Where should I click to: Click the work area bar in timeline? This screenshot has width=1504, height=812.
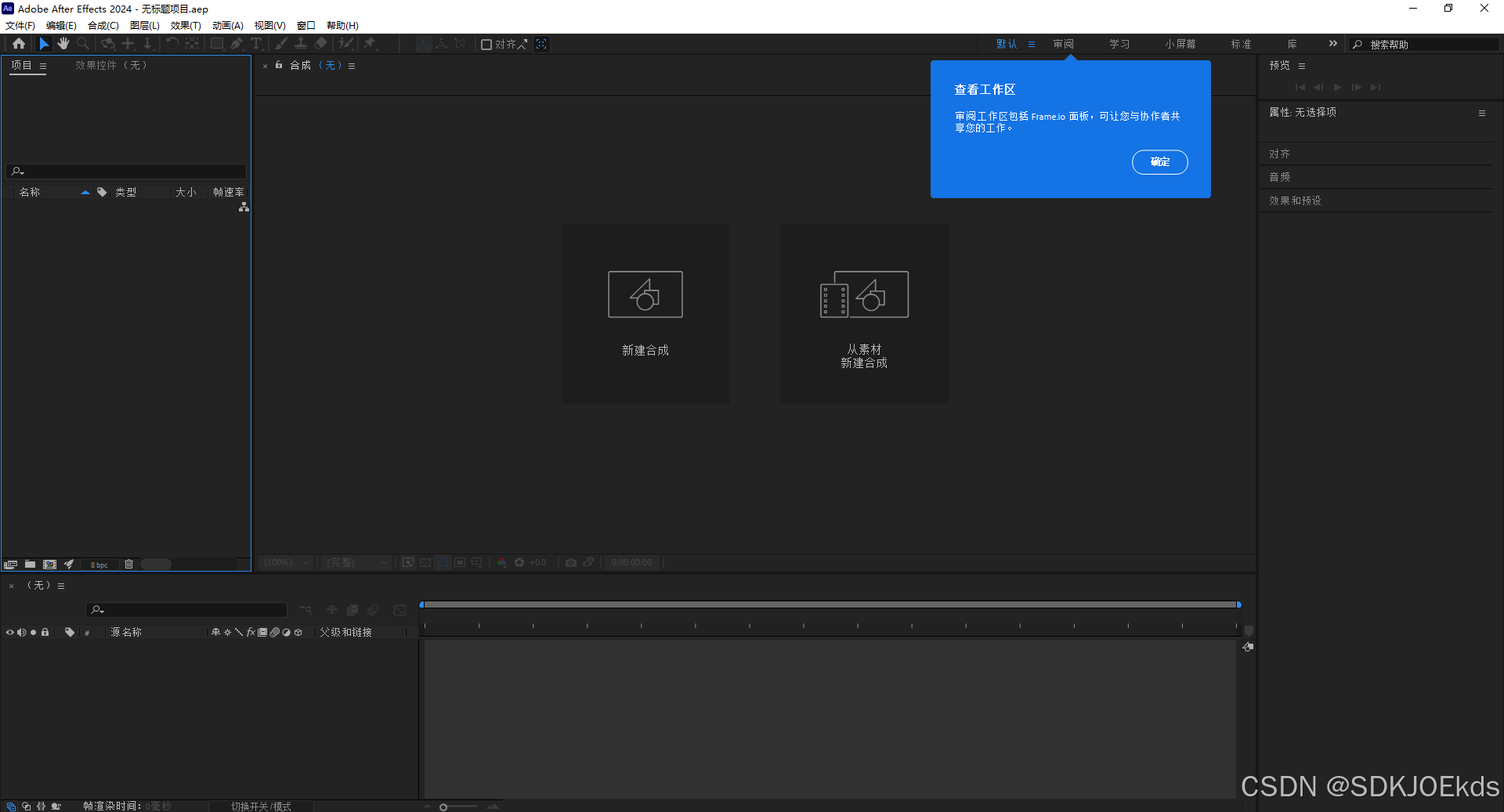coord(830,604)
